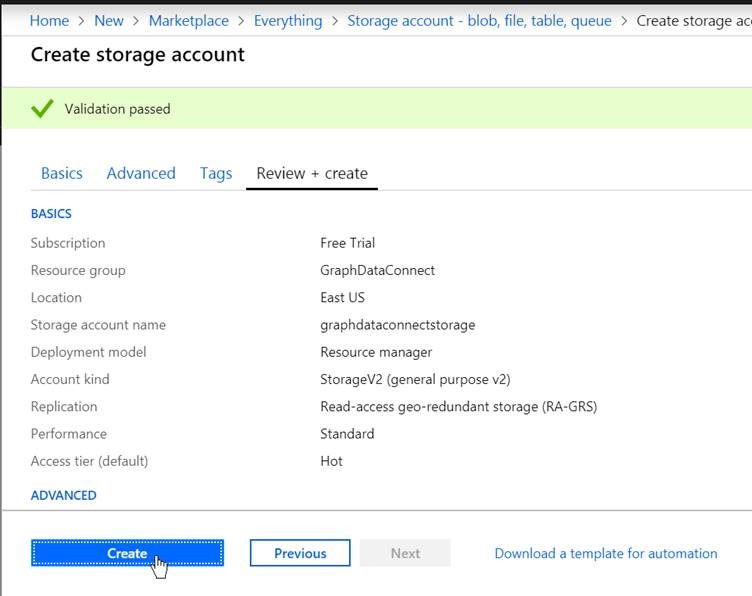Click the Create button
This screenshot has width=752, height=596.
[x=127, y=553]
